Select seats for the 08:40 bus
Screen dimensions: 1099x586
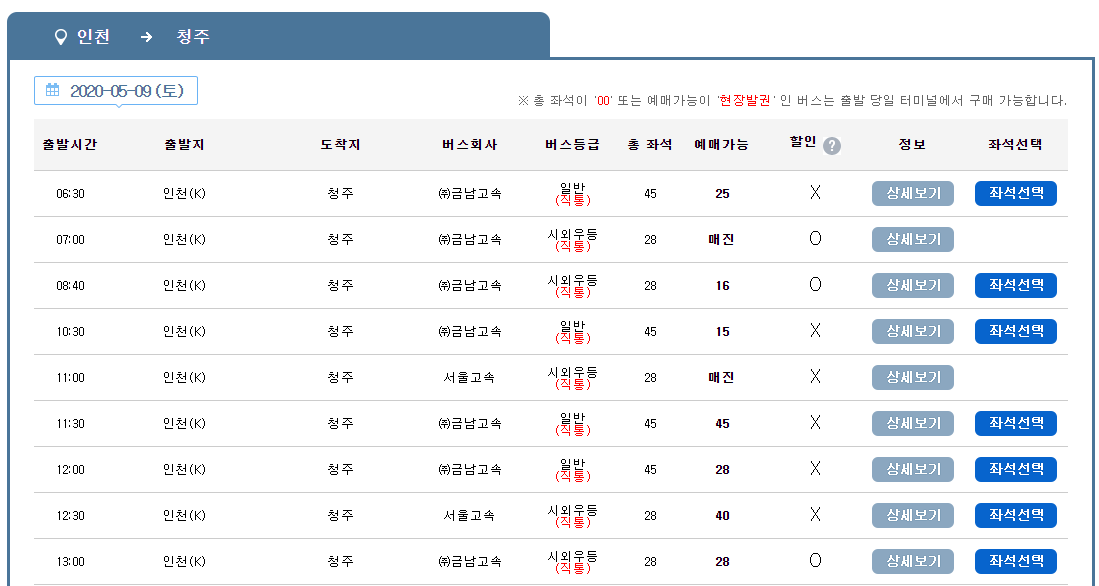coord(1016,285)
